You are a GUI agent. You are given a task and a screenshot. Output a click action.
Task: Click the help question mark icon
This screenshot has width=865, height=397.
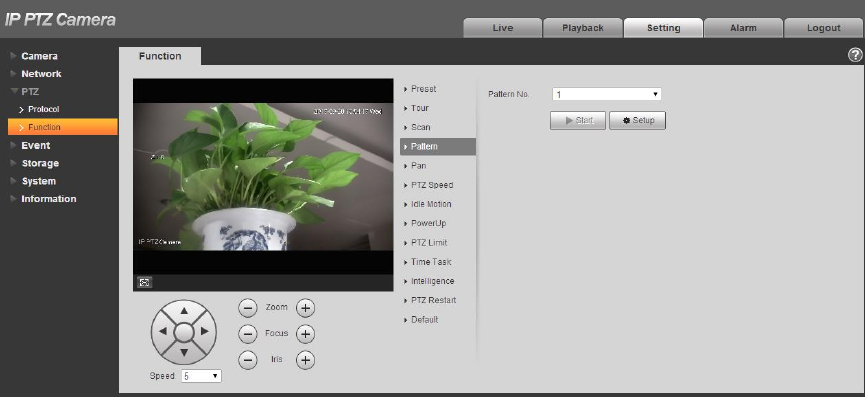855,55
